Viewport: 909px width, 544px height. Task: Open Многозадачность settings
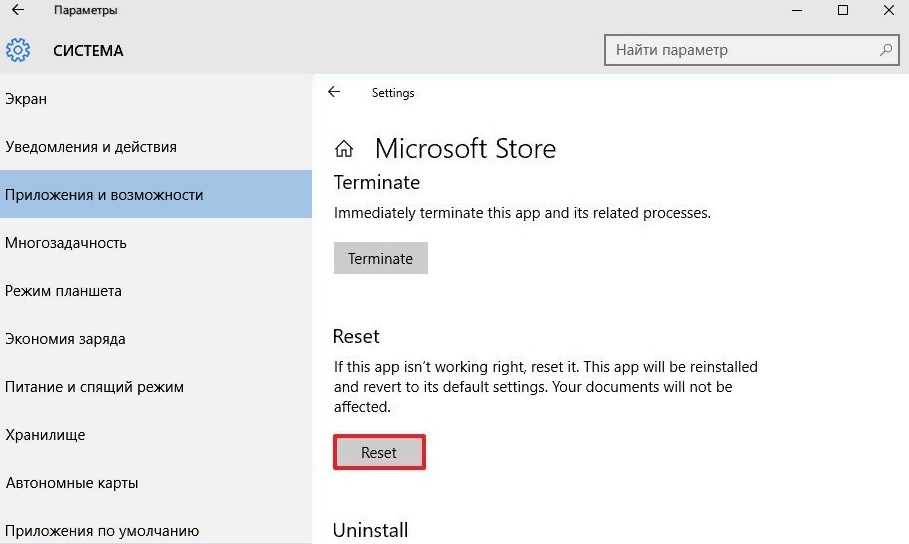click(156, 242)
